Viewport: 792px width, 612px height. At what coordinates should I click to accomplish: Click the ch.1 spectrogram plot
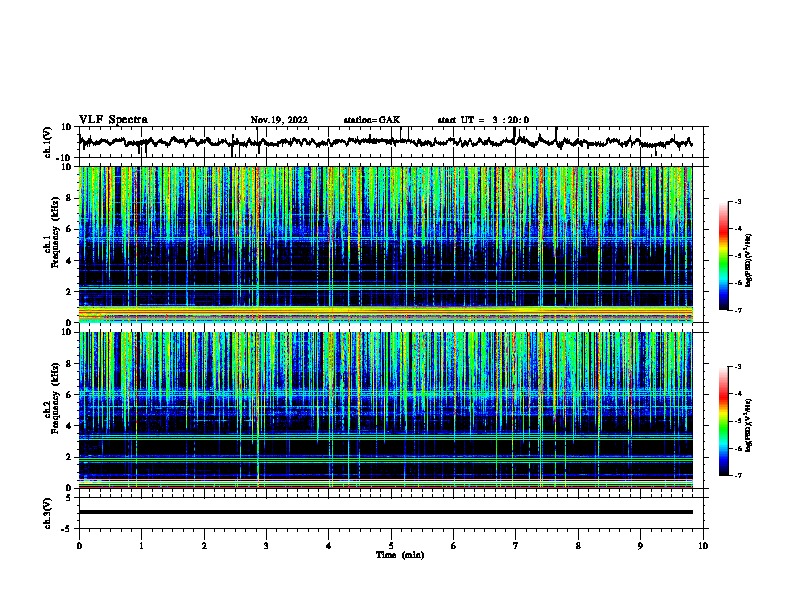point(385,244)
